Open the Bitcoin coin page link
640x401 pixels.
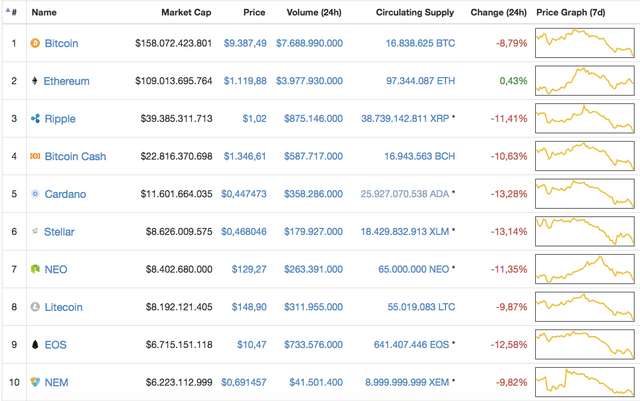click(x=61, y=43)
